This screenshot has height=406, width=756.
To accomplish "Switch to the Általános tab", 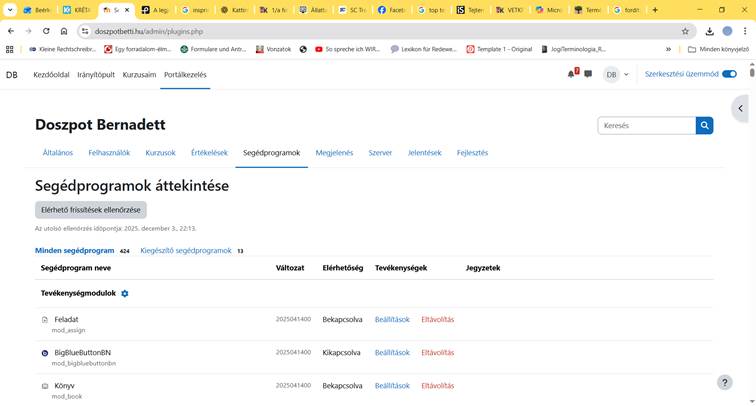I will (58, 153).
